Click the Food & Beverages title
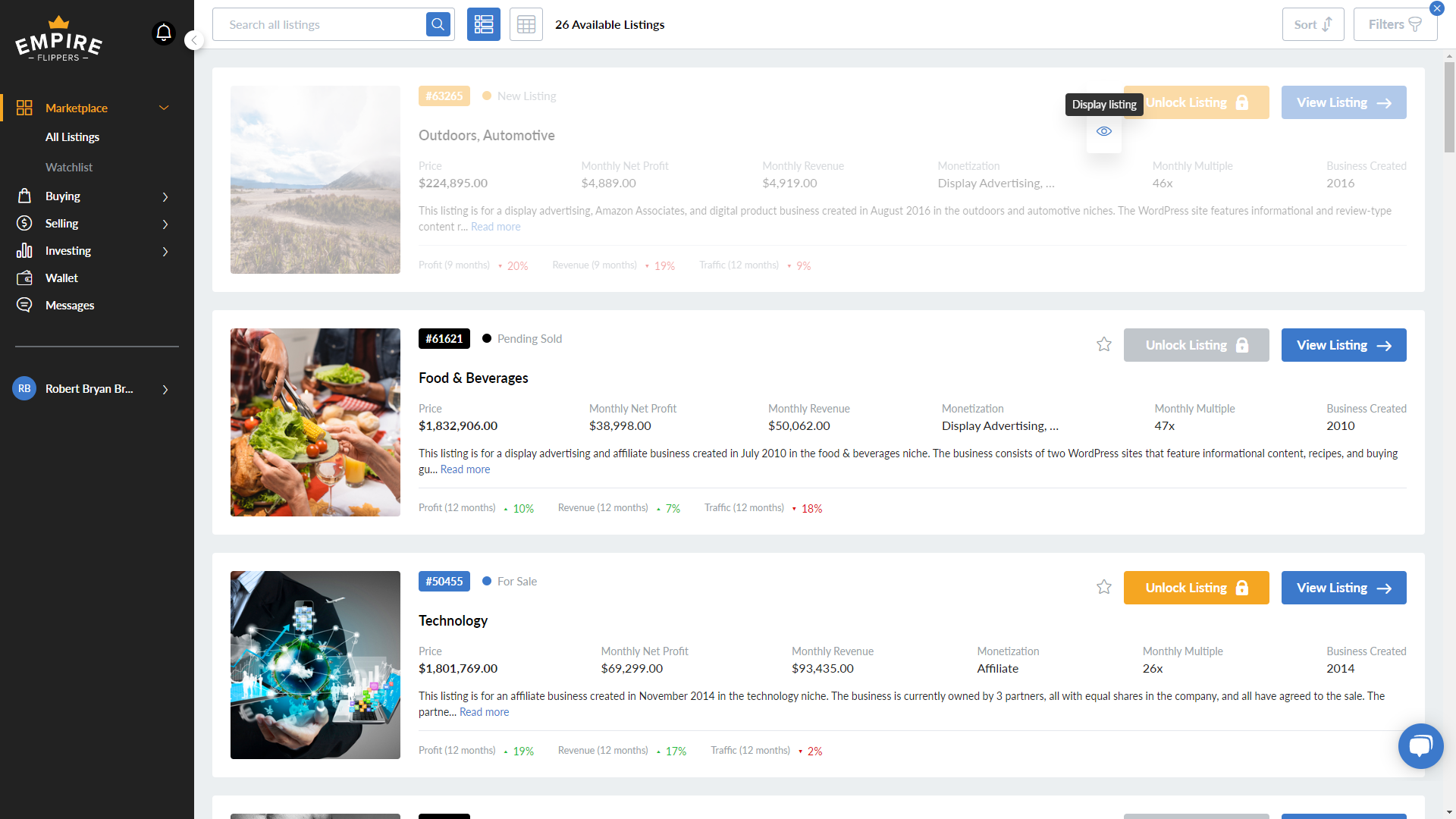 (473, 378)
